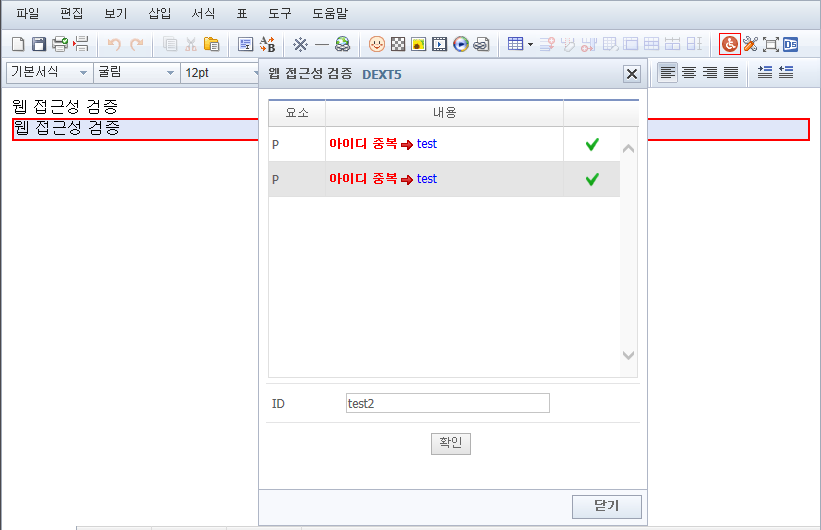Insert a horizontal line with the toolbar icon
The image size is (821, 530).
[x=321, y=44]
